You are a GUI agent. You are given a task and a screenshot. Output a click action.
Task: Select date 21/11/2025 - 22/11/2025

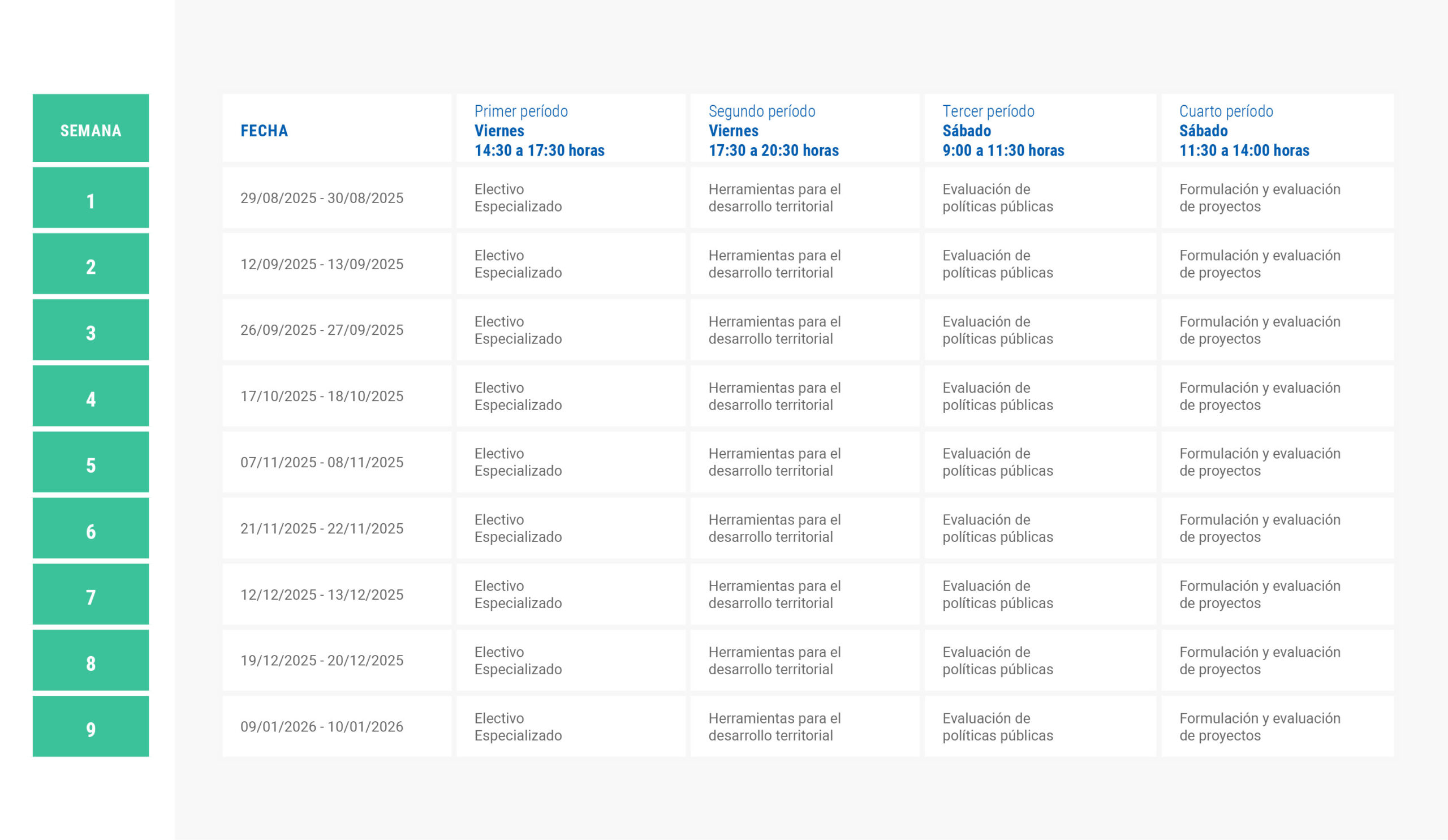click(337, 528)
